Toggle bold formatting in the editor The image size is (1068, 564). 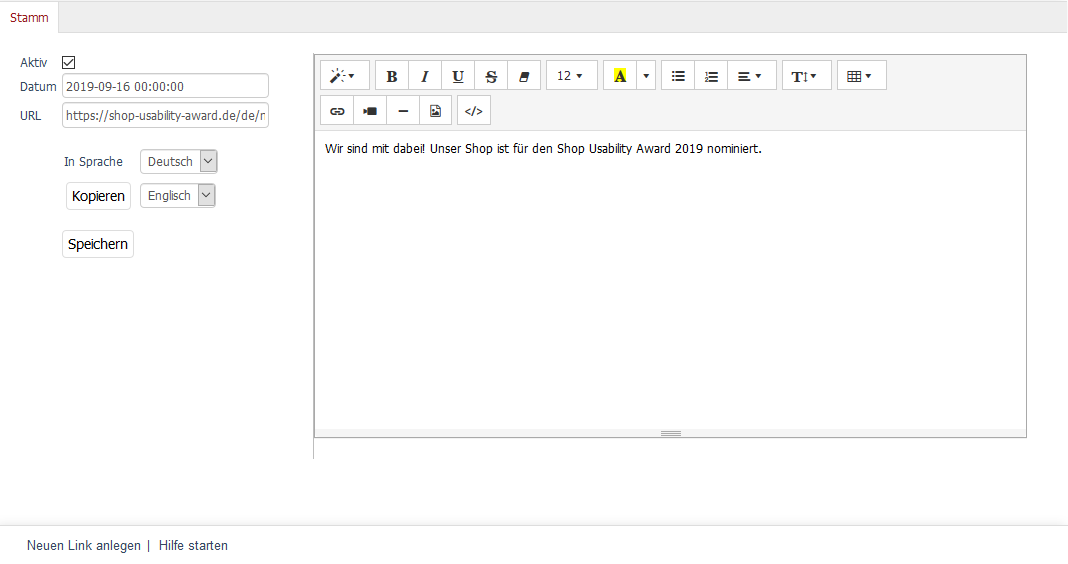tap(392, 76)
